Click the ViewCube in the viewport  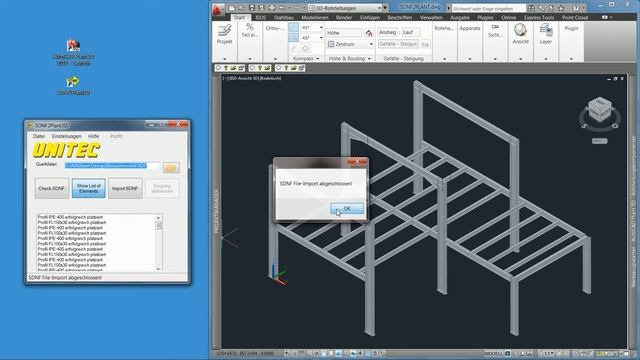[600, 109]
